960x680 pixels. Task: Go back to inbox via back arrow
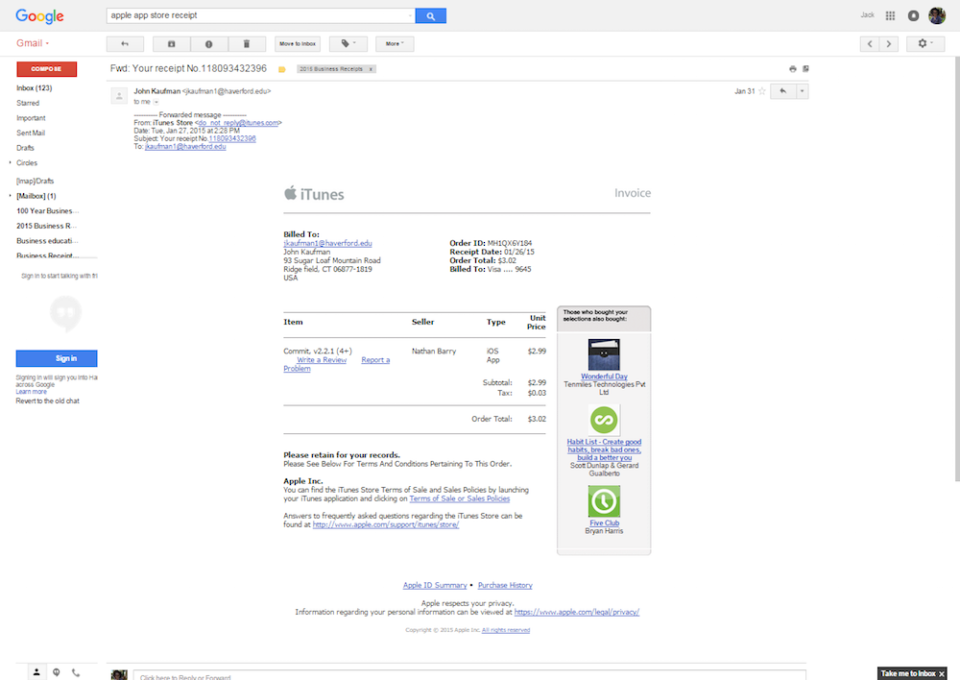coord(123,44)
